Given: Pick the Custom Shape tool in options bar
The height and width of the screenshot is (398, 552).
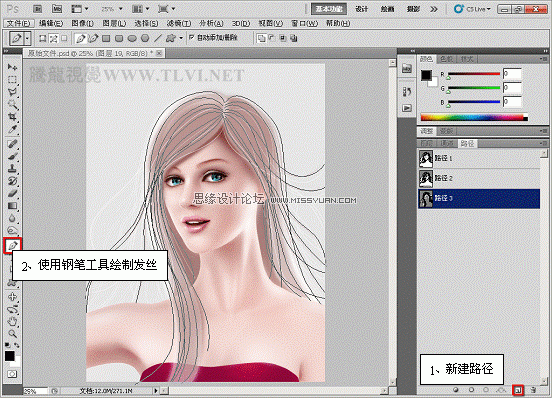Looking at the screenshot, I should [x=170, y=38].
